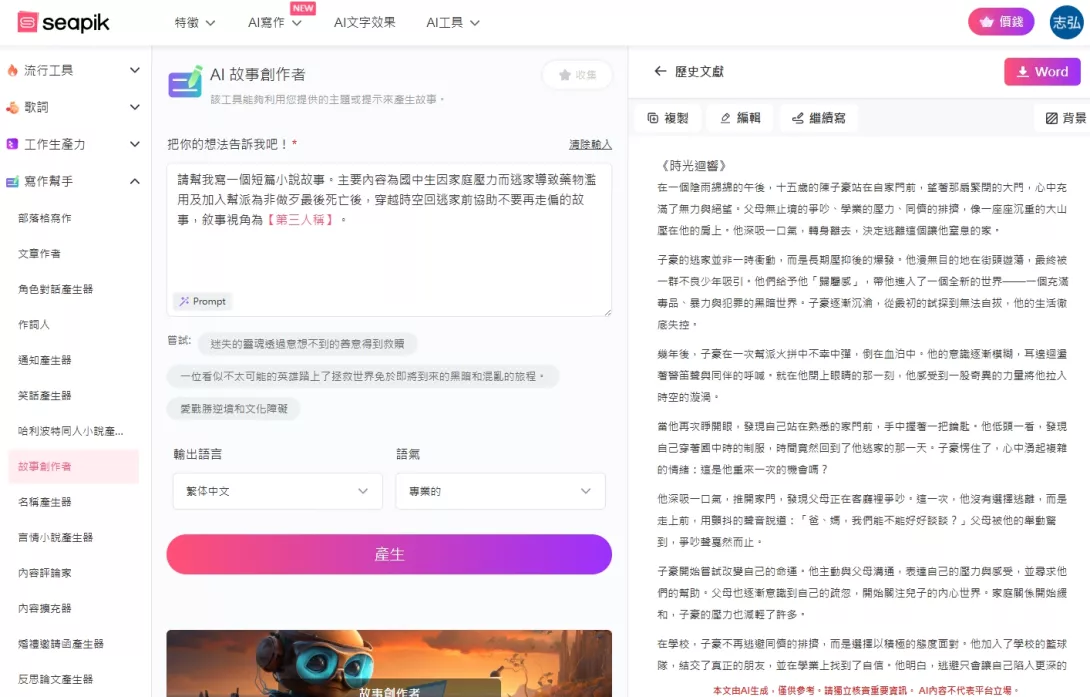This screenshot has height=697, width=1090.
Task: Click the 志弘 user avatar
Action: click(1066, 22)
